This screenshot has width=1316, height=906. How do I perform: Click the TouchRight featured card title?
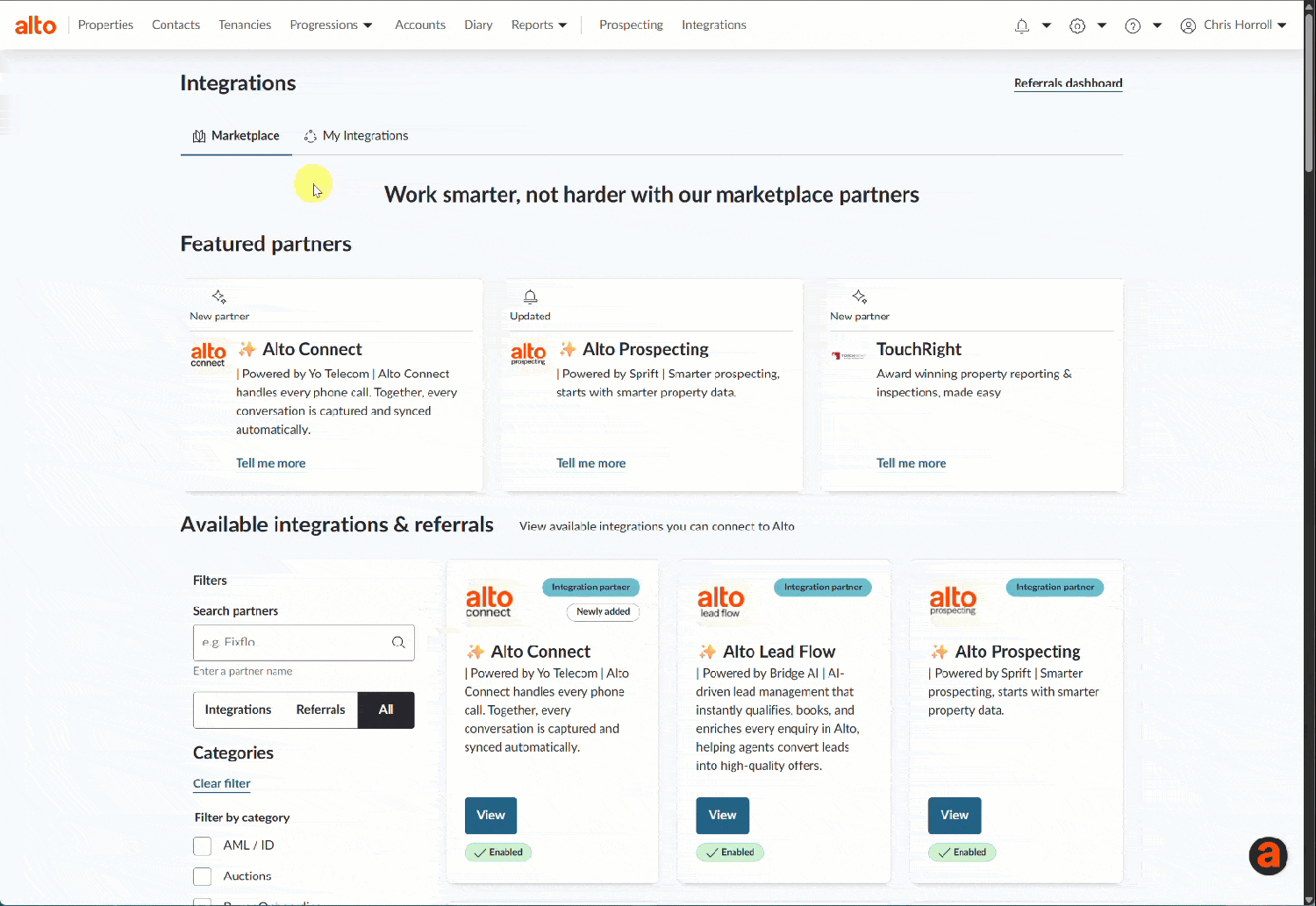[x=919, y=349]
